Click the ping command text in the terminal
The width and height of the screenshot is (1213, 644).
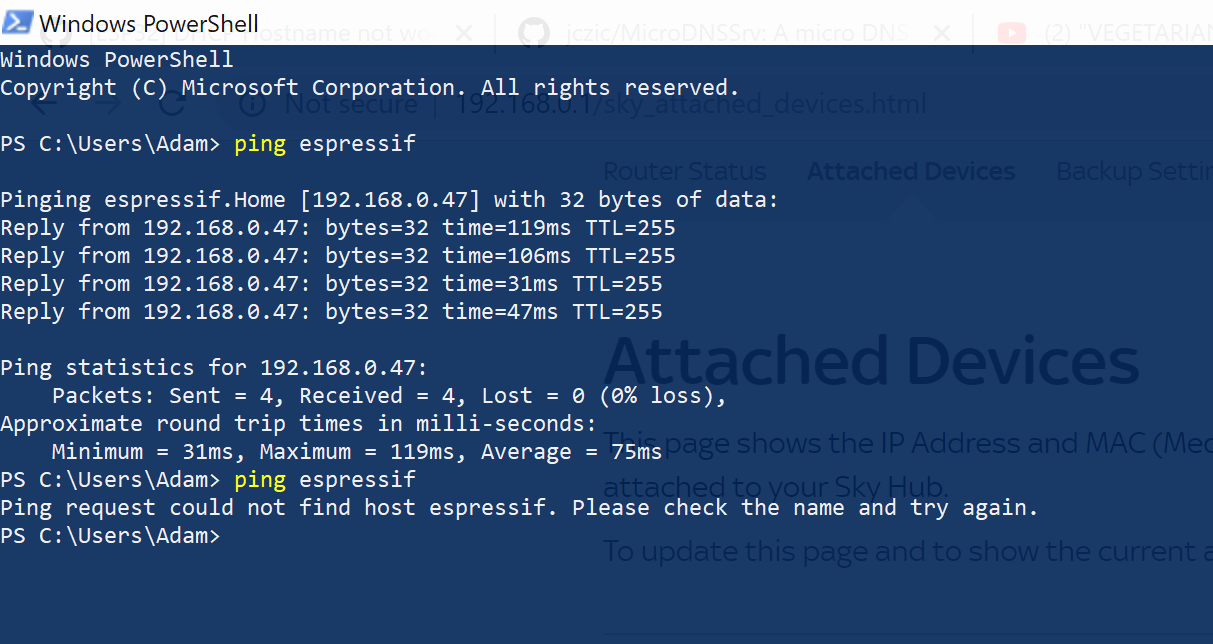click(x=260, y=143)
